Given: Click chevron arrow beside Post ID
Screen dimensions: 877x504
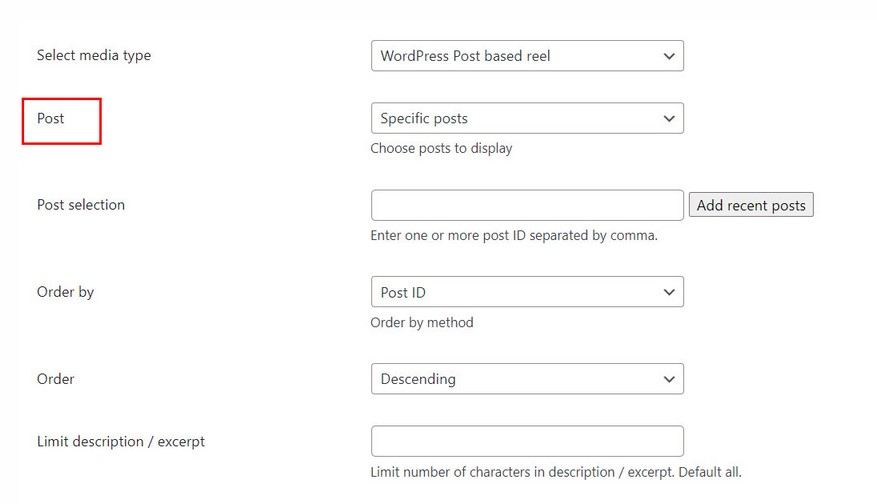Looking at the screenshot, I should pos(669,292).
